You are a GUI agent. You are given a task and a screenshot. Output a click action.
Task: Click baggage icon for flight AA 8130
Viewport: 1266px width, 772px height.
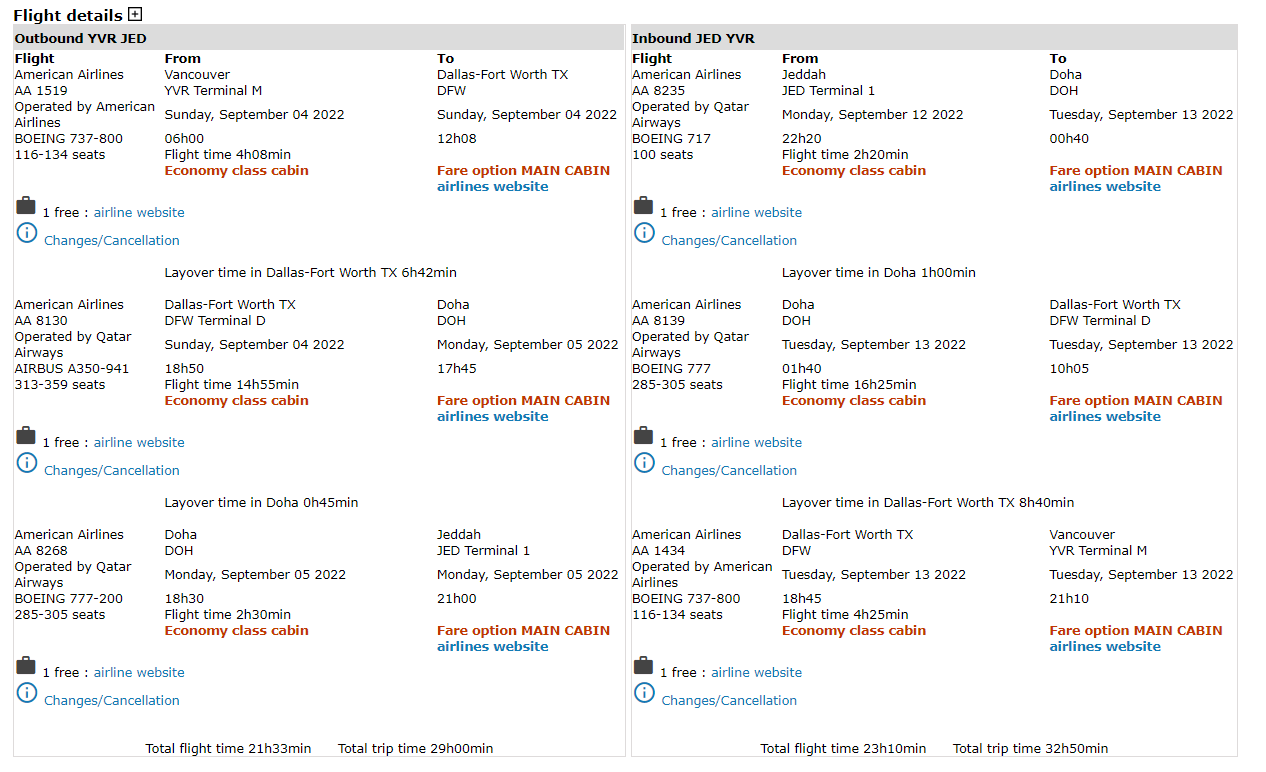pos(26,436)
